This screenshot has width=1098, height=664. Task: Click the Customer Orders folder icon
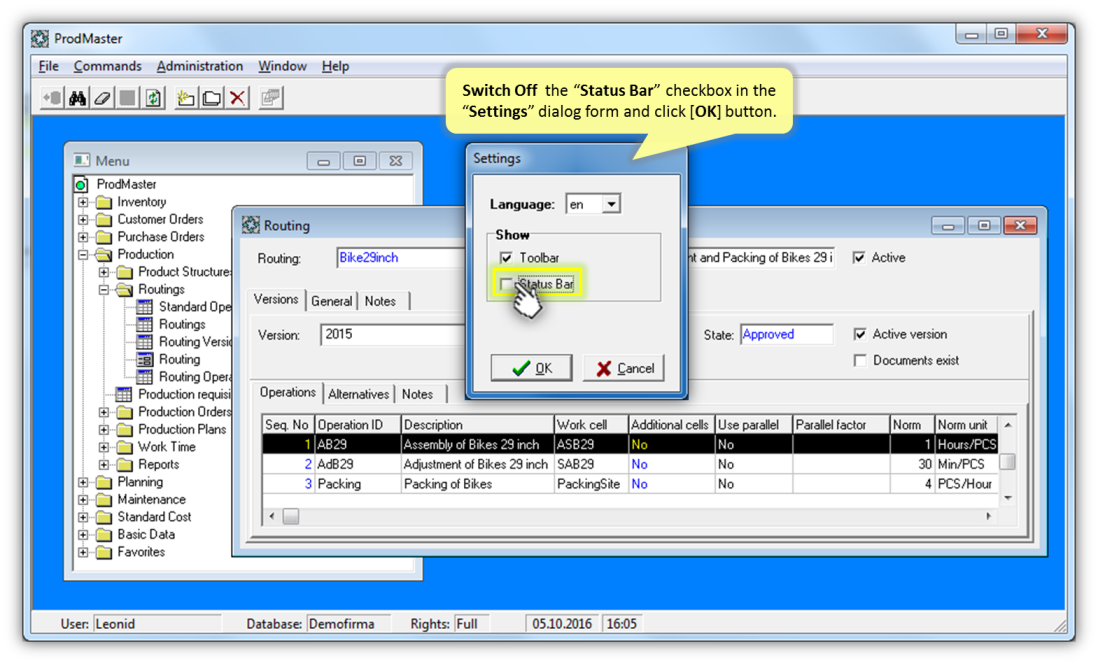click(104, 220)
